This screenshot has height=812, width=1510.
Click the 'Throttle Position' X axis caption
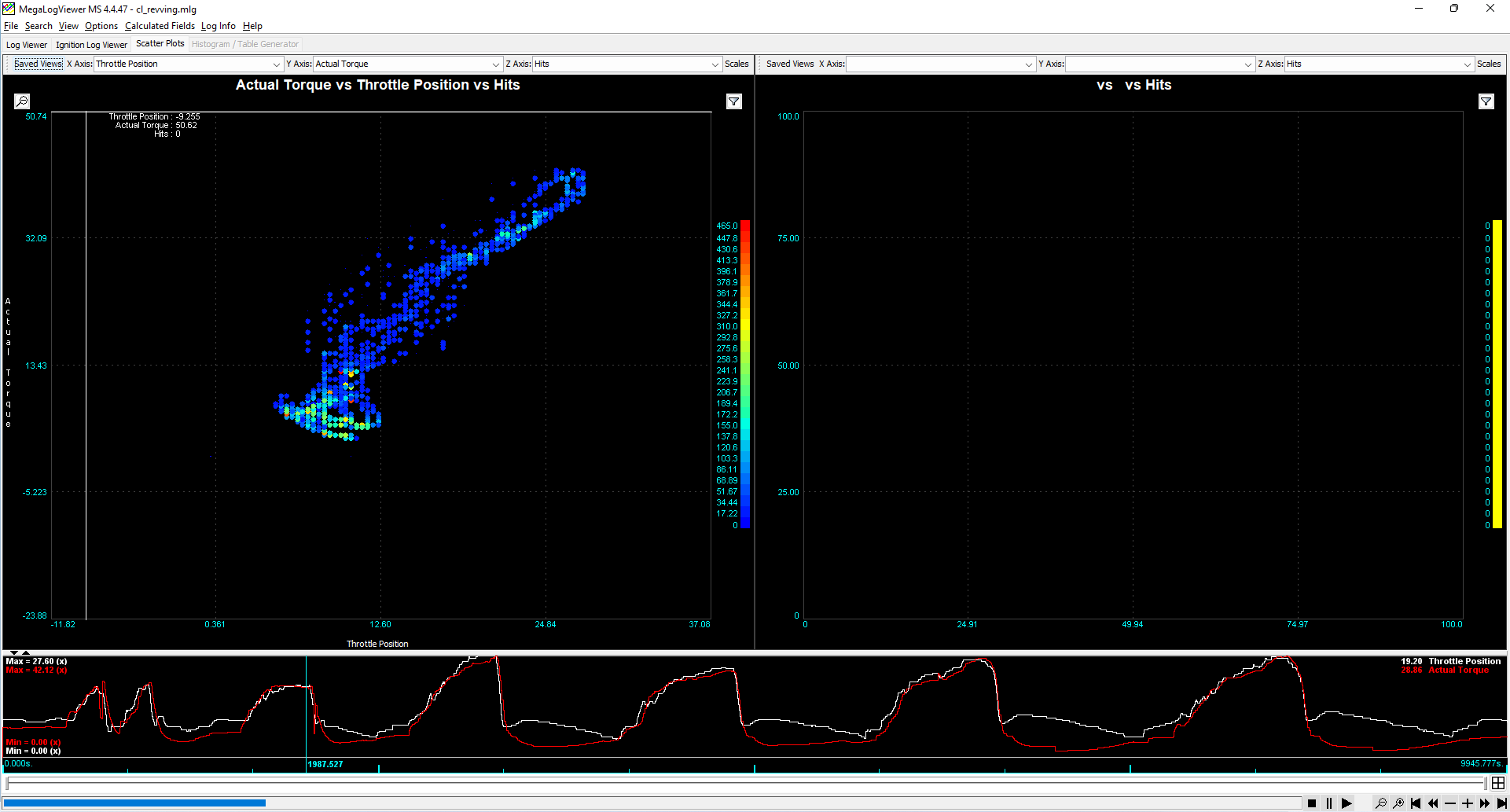pyautogui.click(x=377, y=644)
